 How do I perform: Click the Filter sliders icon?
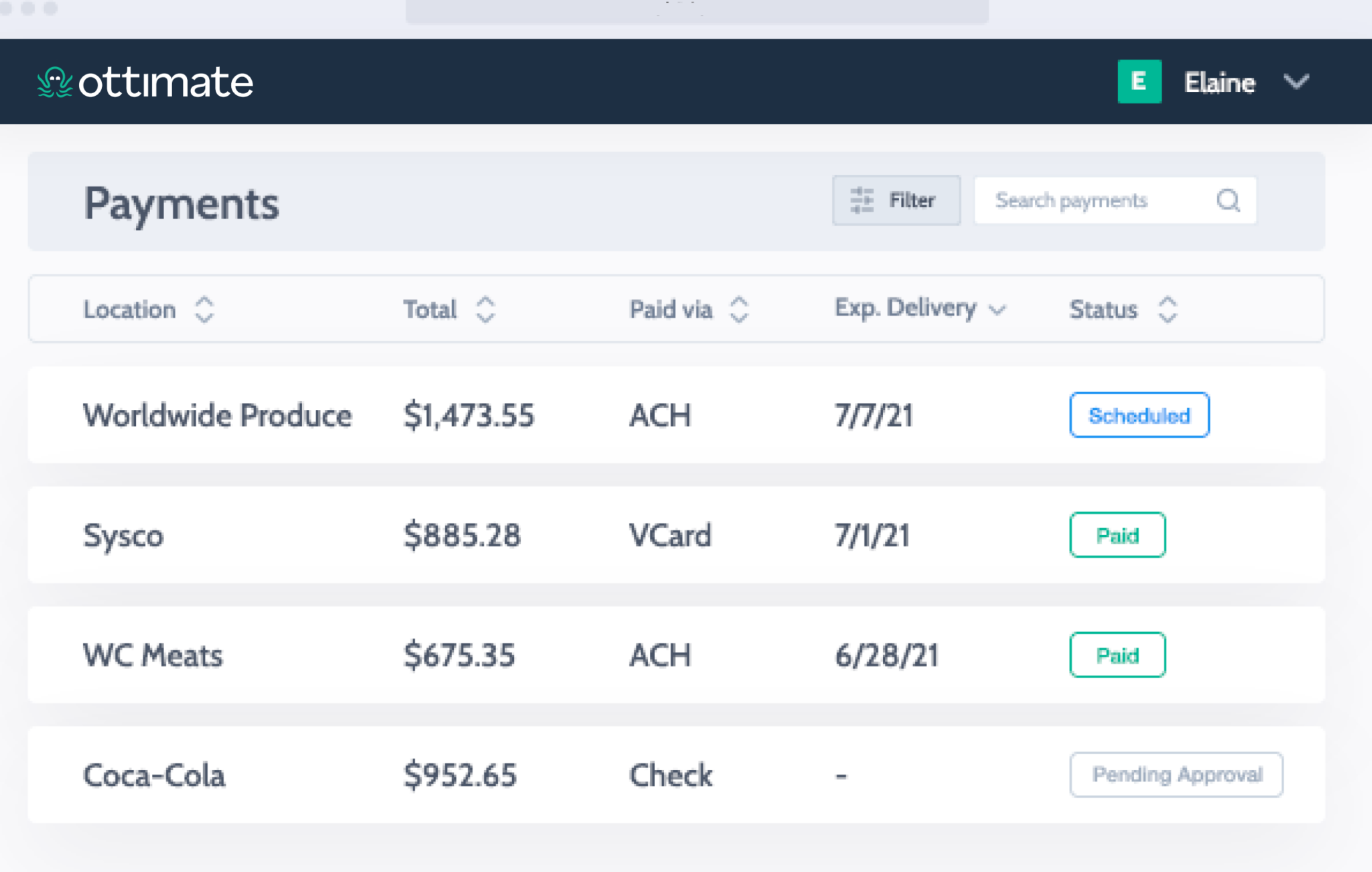point(863,200)
